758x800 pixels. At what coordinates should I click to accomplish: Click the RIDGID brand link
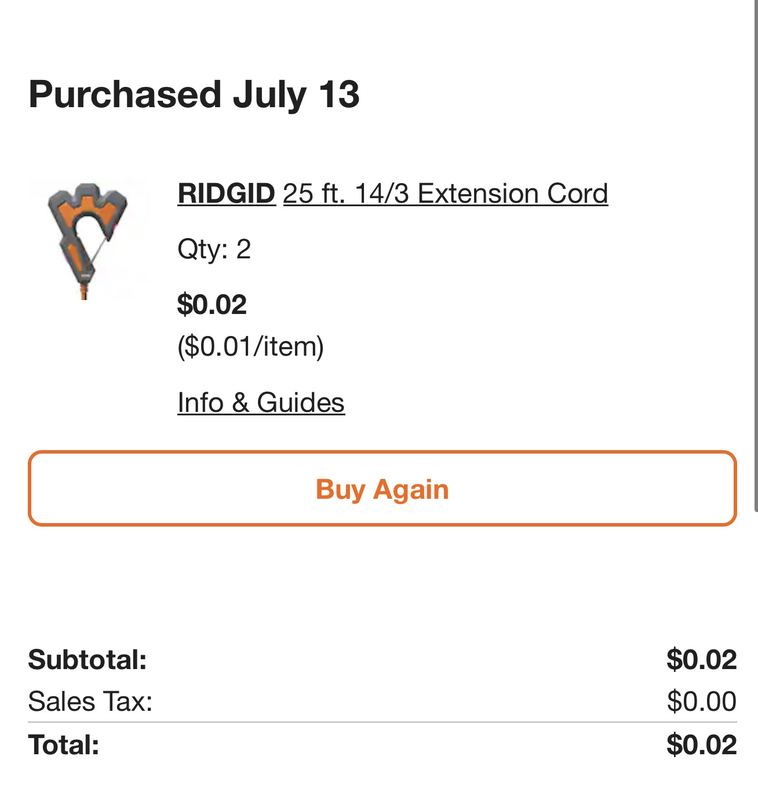click(x=226, y=194)
